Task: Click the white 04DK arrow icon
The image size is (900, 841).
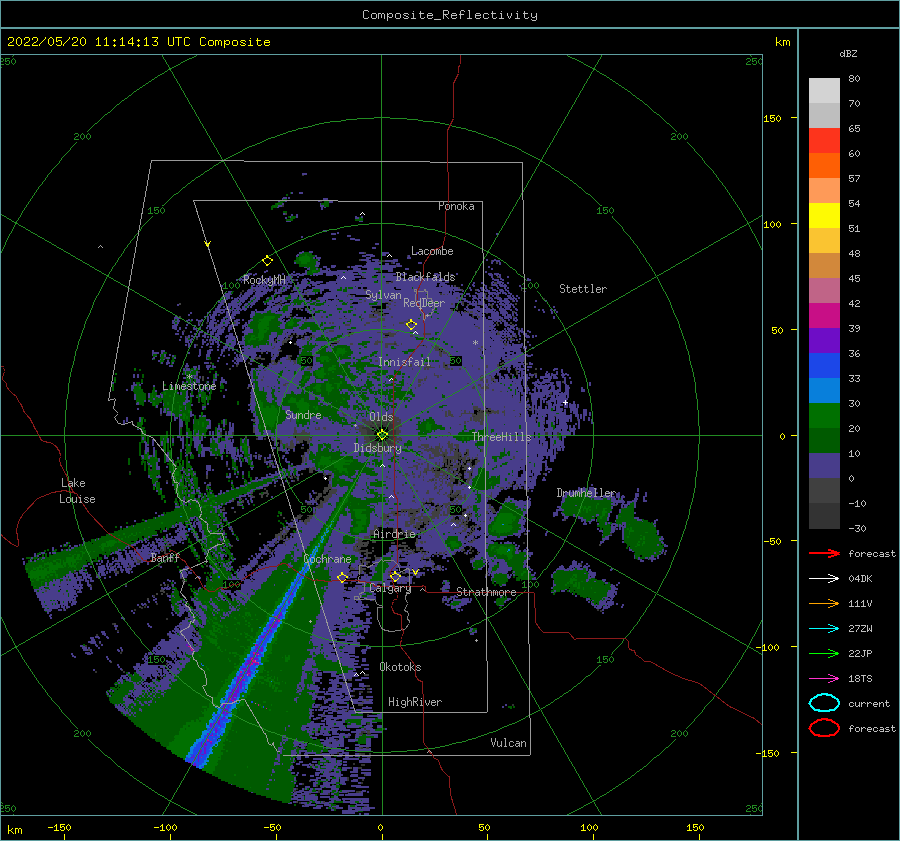Action: [824, 579]
